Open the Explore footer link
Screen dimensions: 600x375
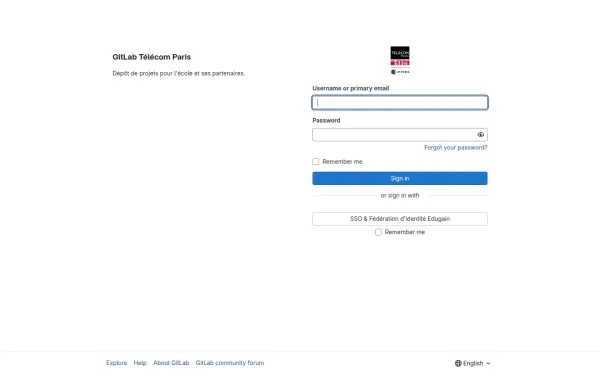click(x=117, y=363)
